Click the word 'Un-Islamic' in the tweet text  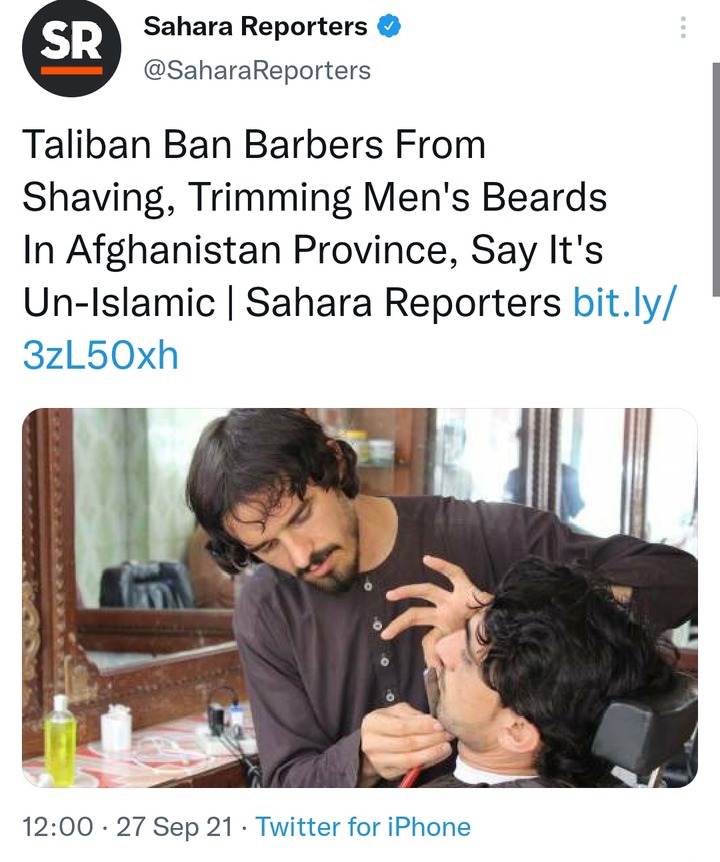119,303
